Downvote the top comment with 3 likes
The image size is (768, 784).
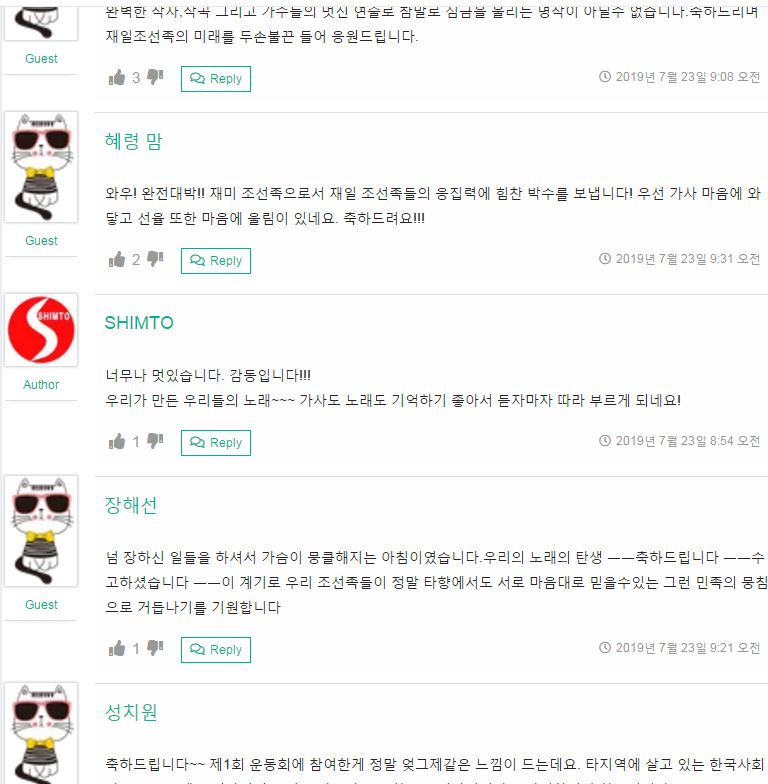pyautogui.click(x=155, y=77)
